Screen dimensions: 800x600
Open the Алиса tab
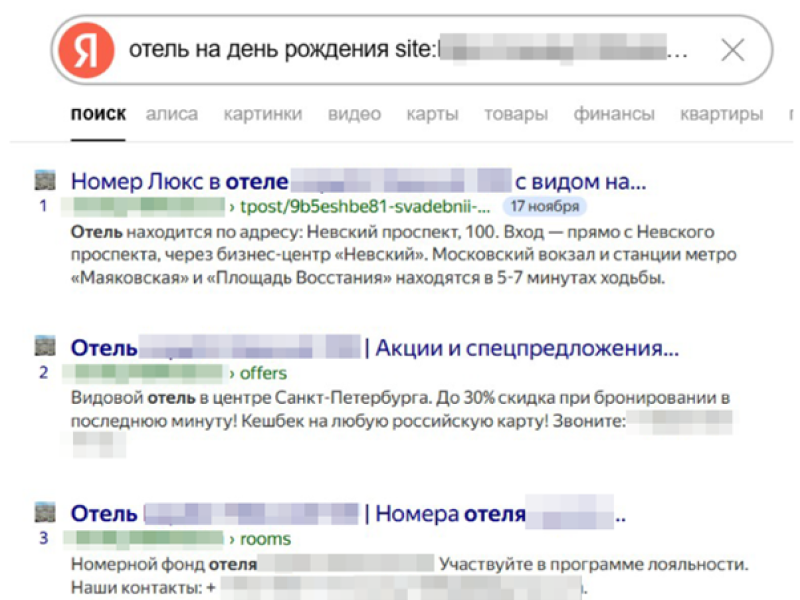(x=171, y=114)
